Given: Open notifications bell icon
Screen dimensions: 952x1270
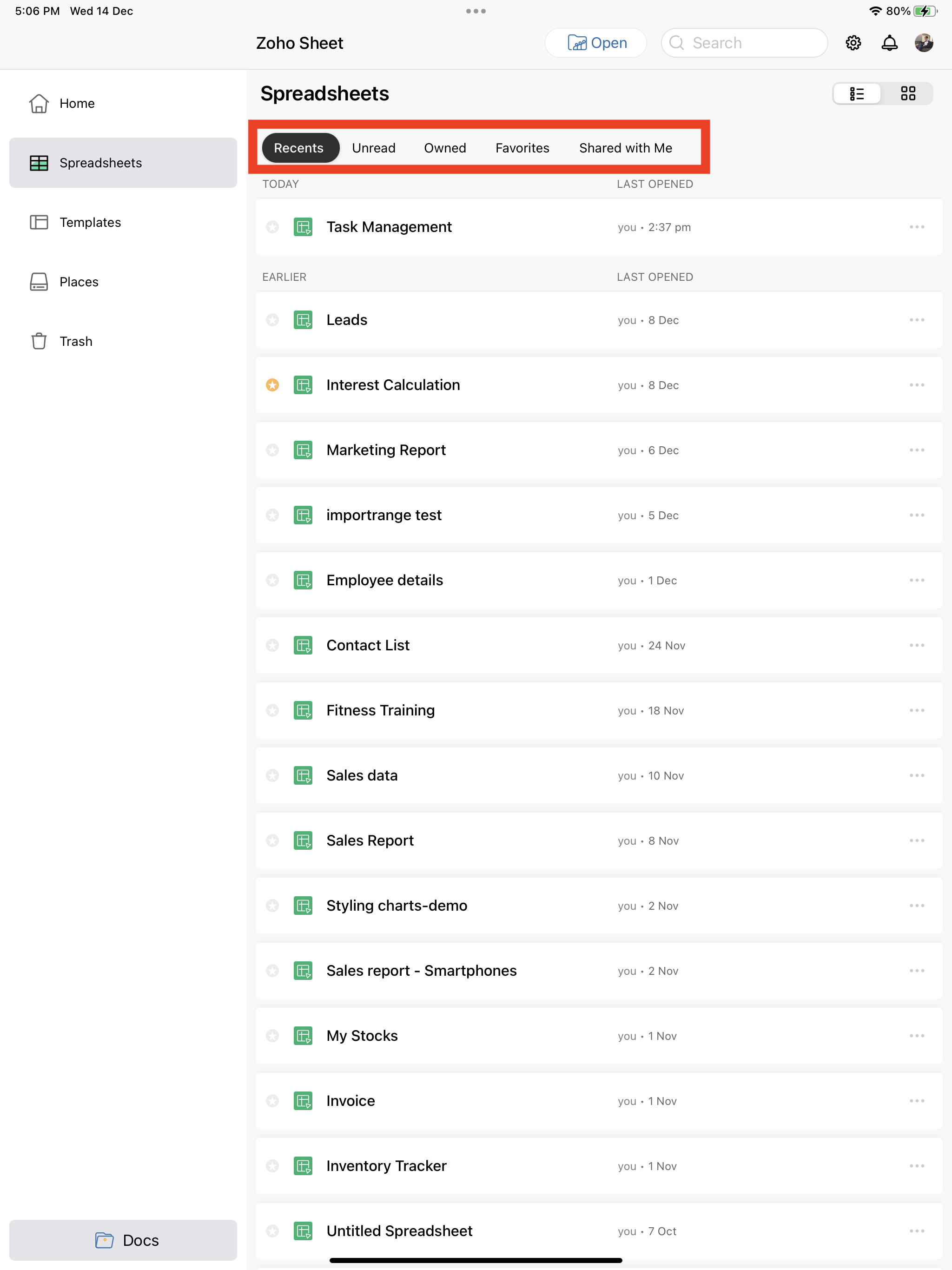Looking at the screenshot, I should (x=889, y=43).
